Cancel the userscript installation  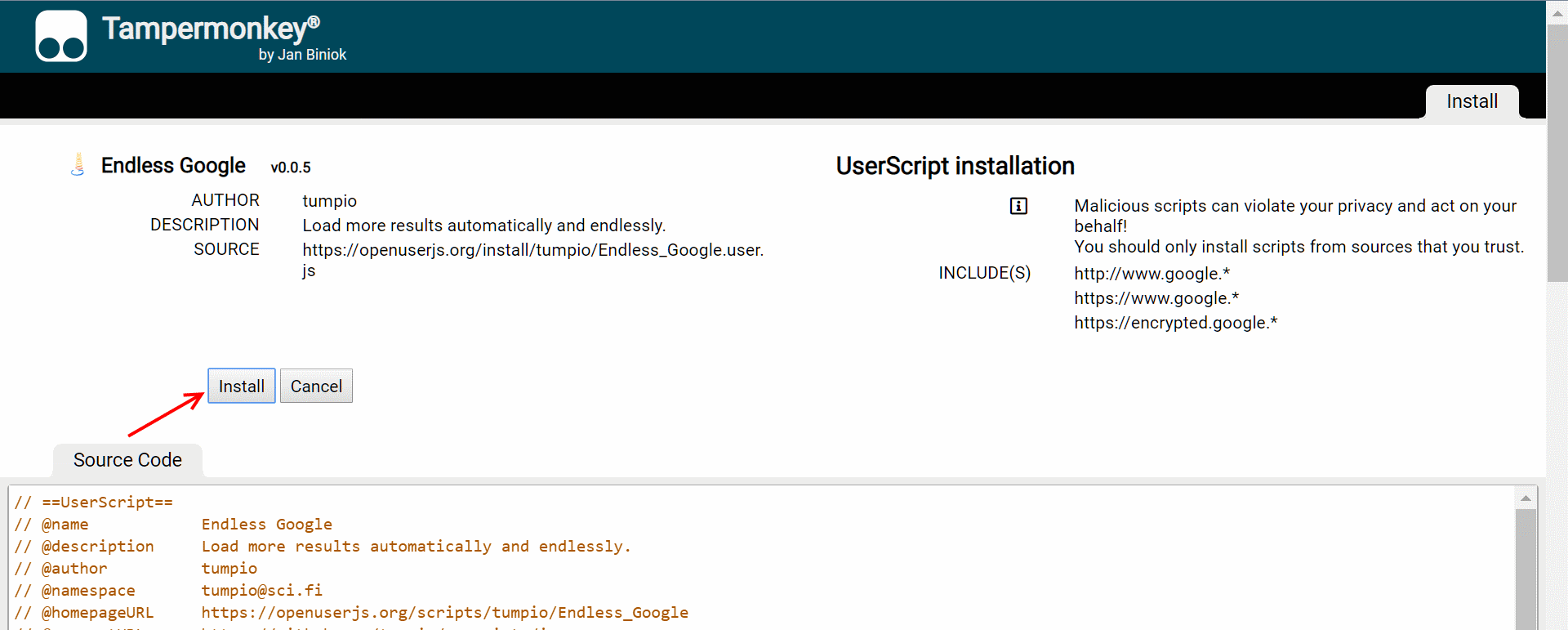(x=316, y=386)
